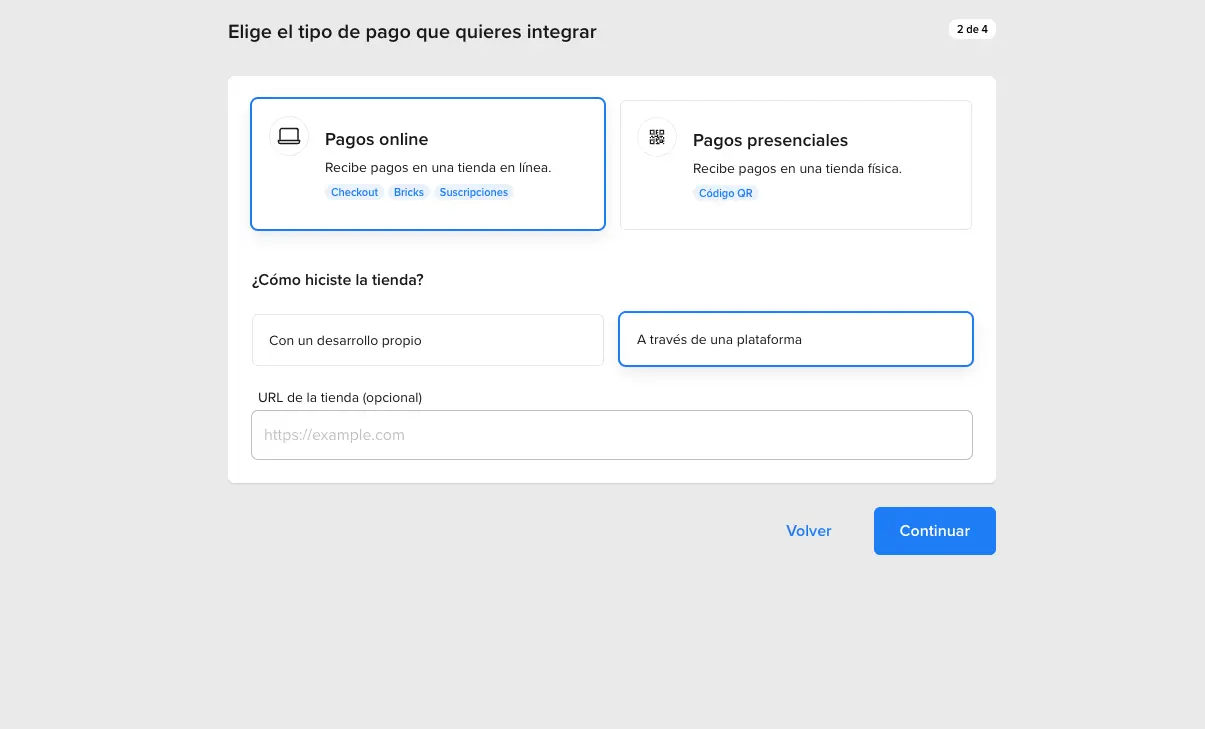This screenshot has width=1205, height=729.
Task: Click the Checkout tag
Action: click(354, 192)
